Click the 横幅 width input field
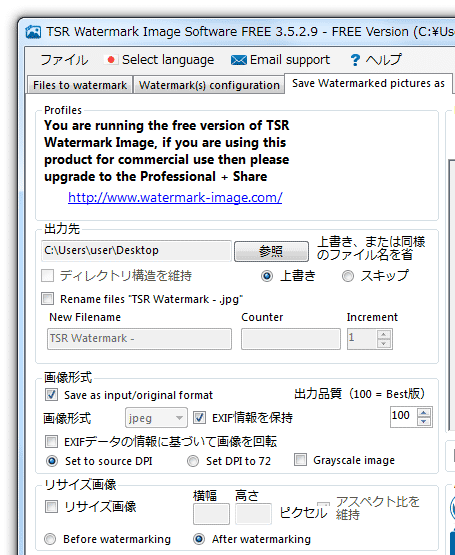This screenshot has height=555, width=455. point(211,514)
